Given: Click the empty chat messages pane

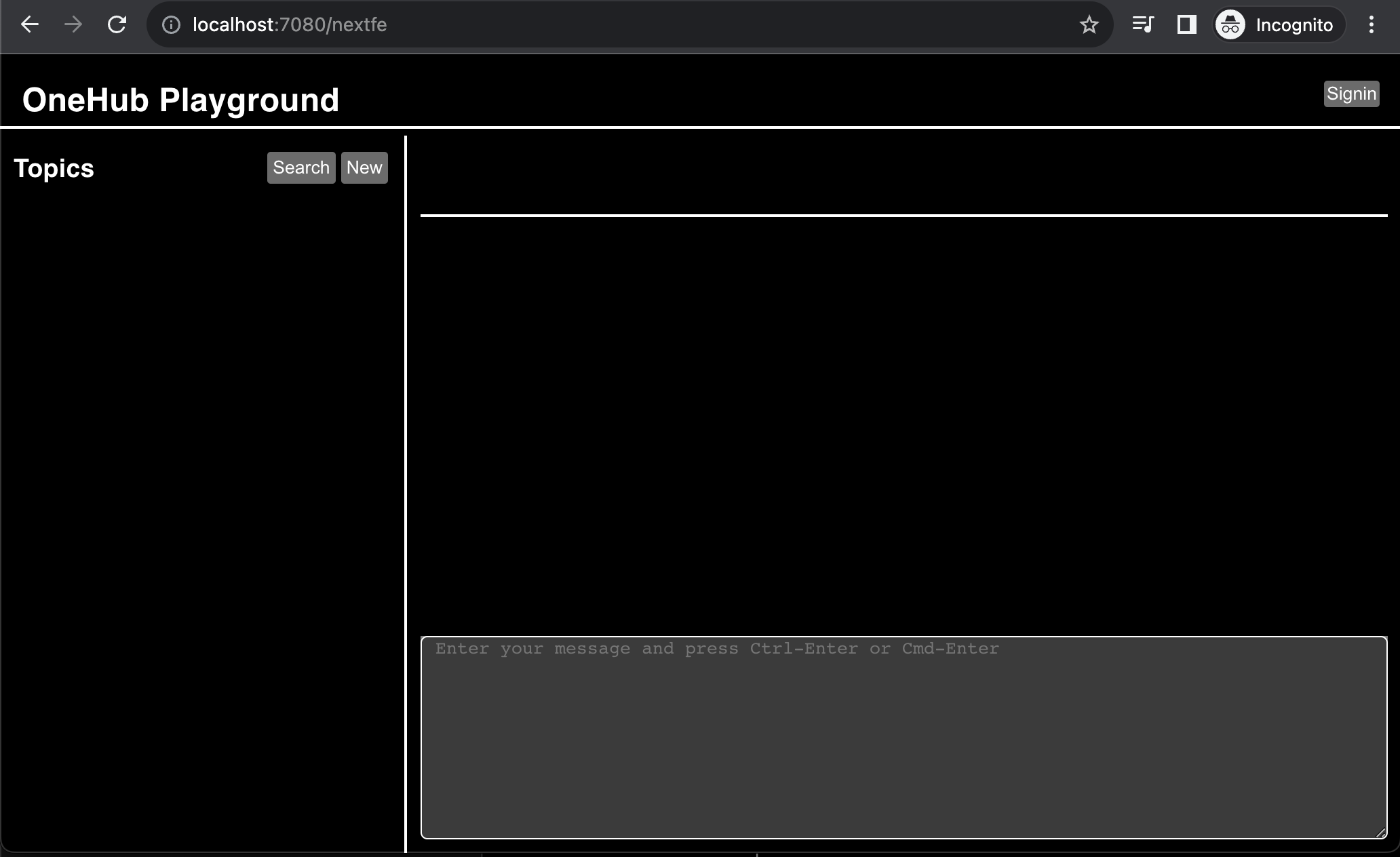Looking at the screenshot, I should point(903,420).
